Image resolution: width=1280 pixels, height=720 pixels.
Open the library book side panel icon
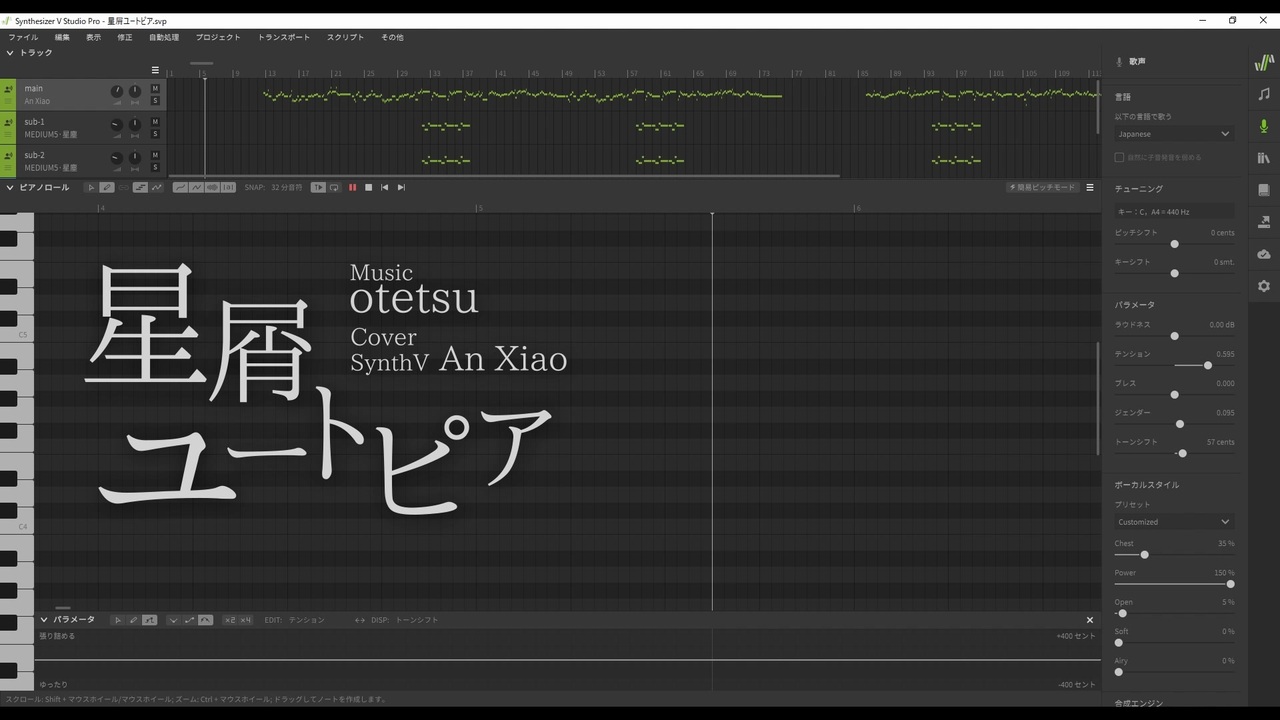coord(1264,190)
